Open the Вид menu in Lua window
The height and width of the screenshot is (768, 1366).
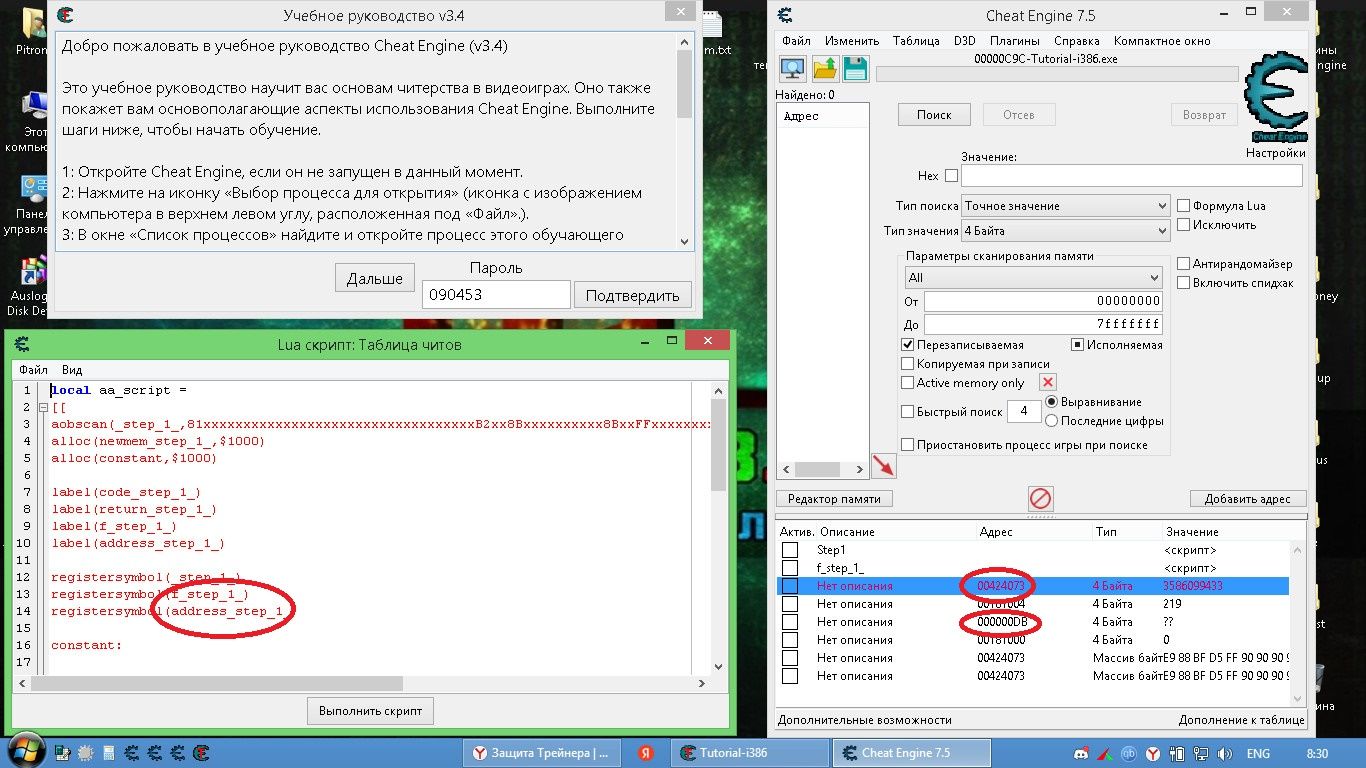(x=72, y=370)
